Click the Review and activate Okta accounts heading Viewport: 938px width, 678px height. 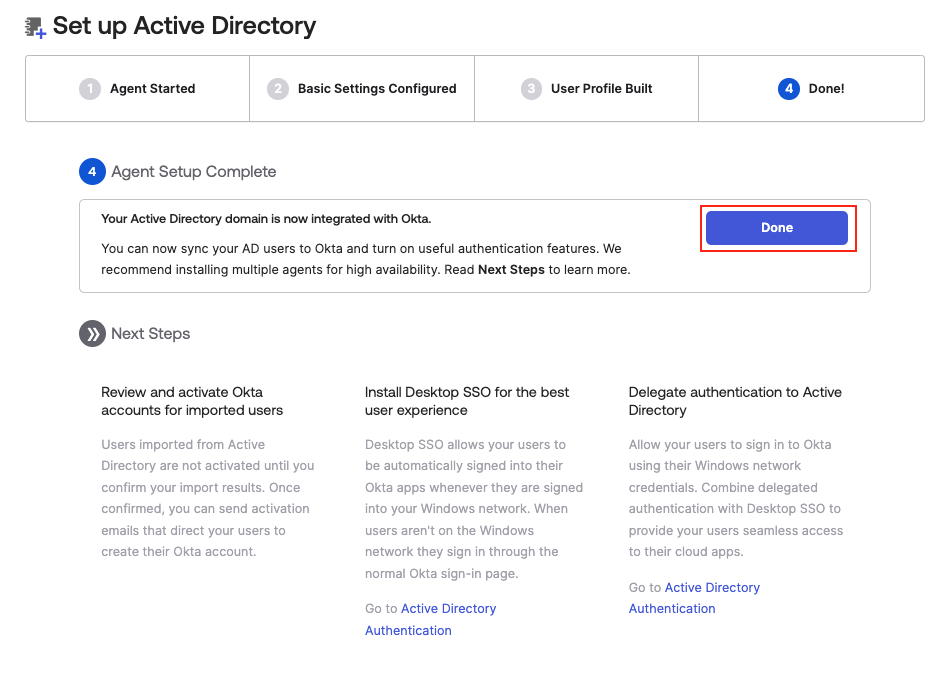pyautogui.click(x=191, y=401)
